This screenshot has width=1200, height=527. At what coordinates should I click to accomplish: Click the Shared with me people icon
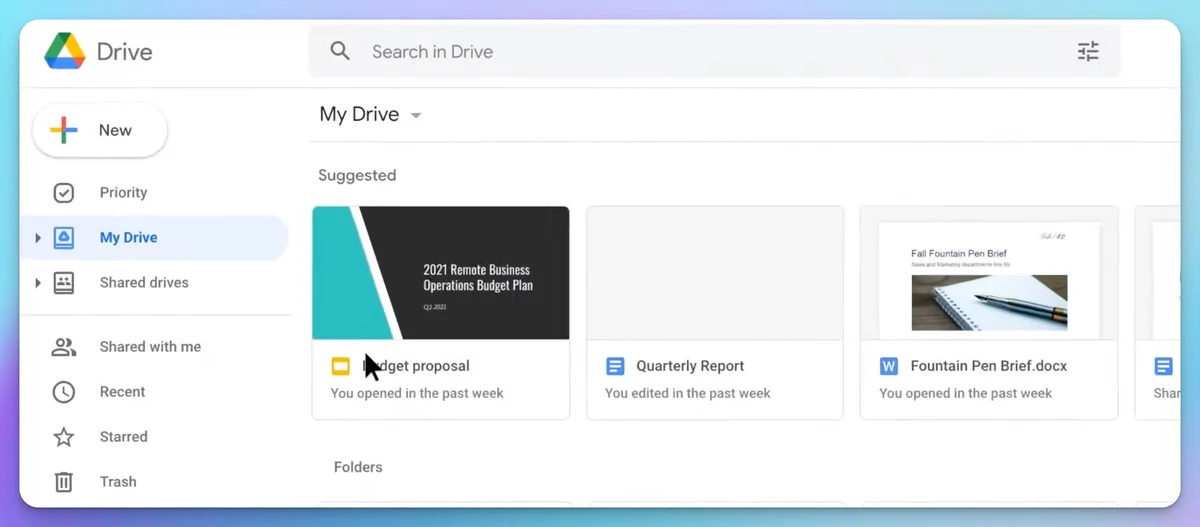63,347
